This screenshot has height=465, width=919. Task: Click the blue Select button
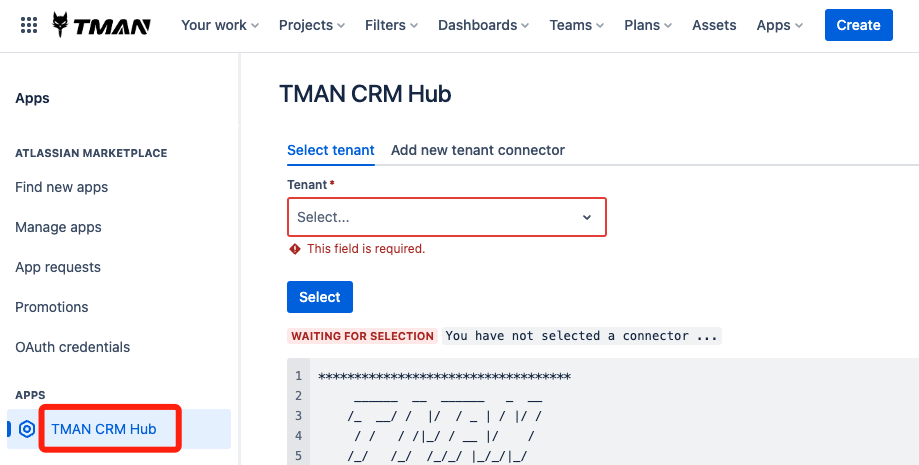[320, 297]
